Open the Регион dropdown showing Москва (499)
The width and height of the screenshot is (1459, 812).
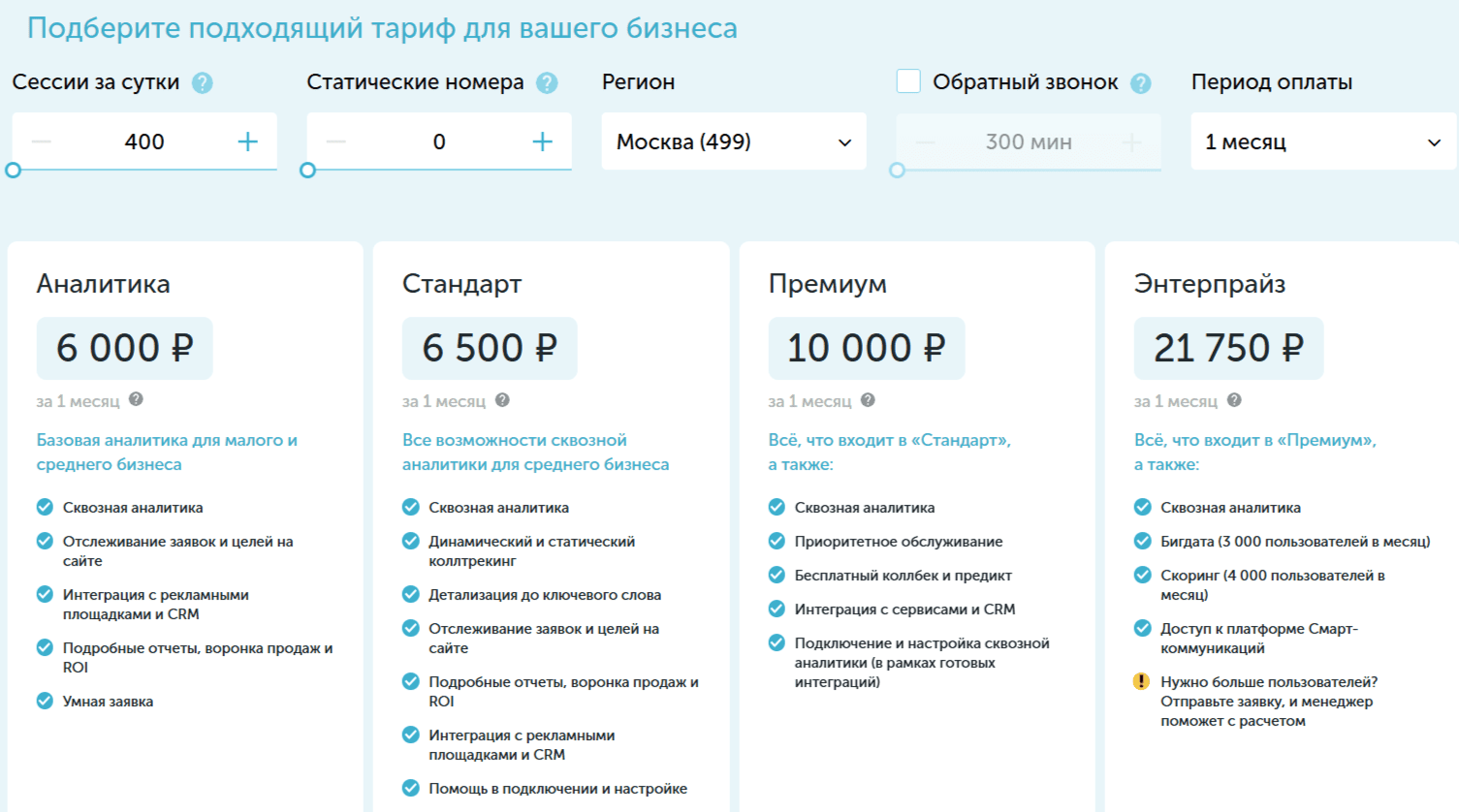[x=733, y=141]
